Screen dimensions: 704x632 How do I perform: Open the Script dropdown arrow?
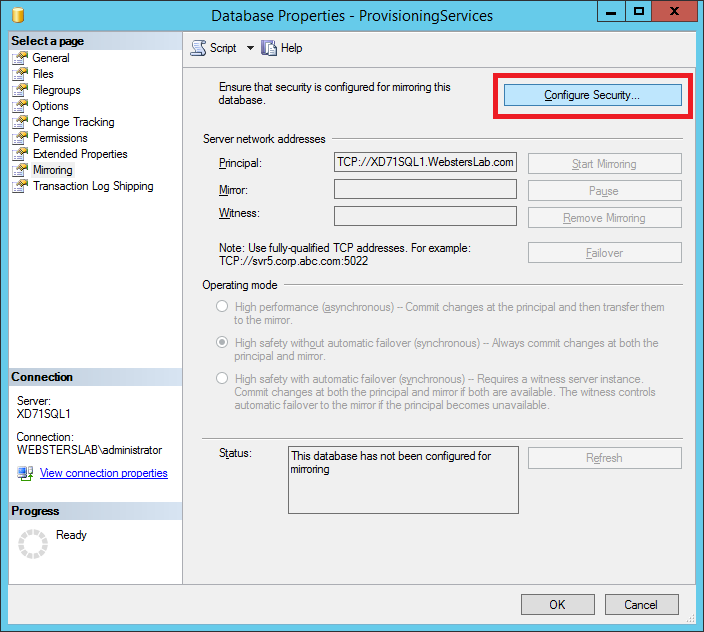(250, 48)
